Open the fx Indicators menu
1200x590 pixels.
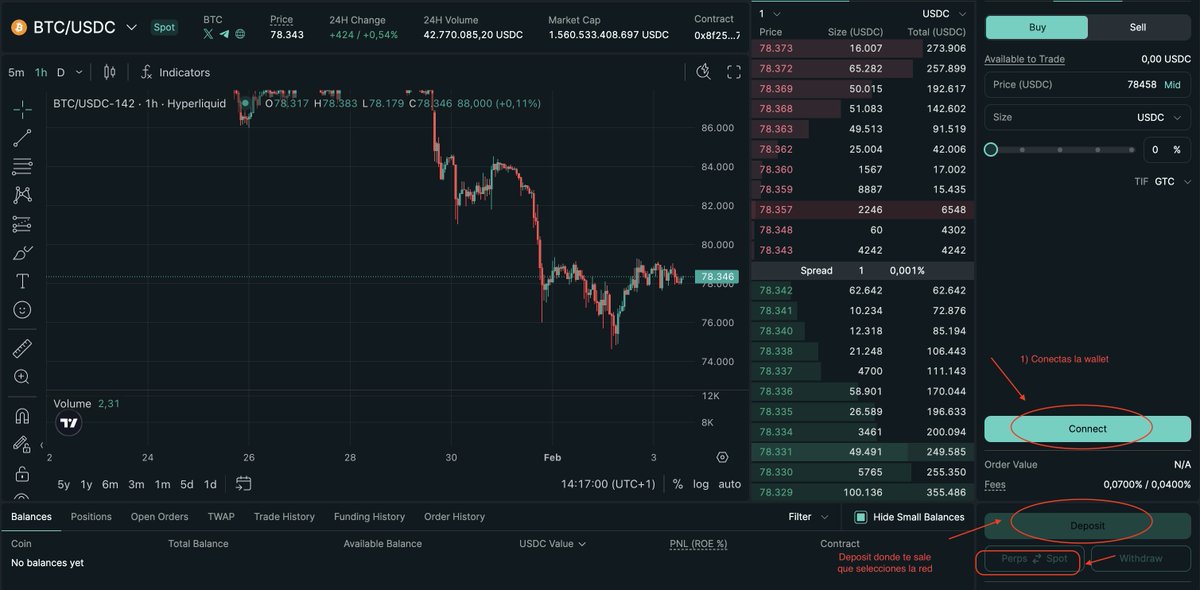click(175, 72)
